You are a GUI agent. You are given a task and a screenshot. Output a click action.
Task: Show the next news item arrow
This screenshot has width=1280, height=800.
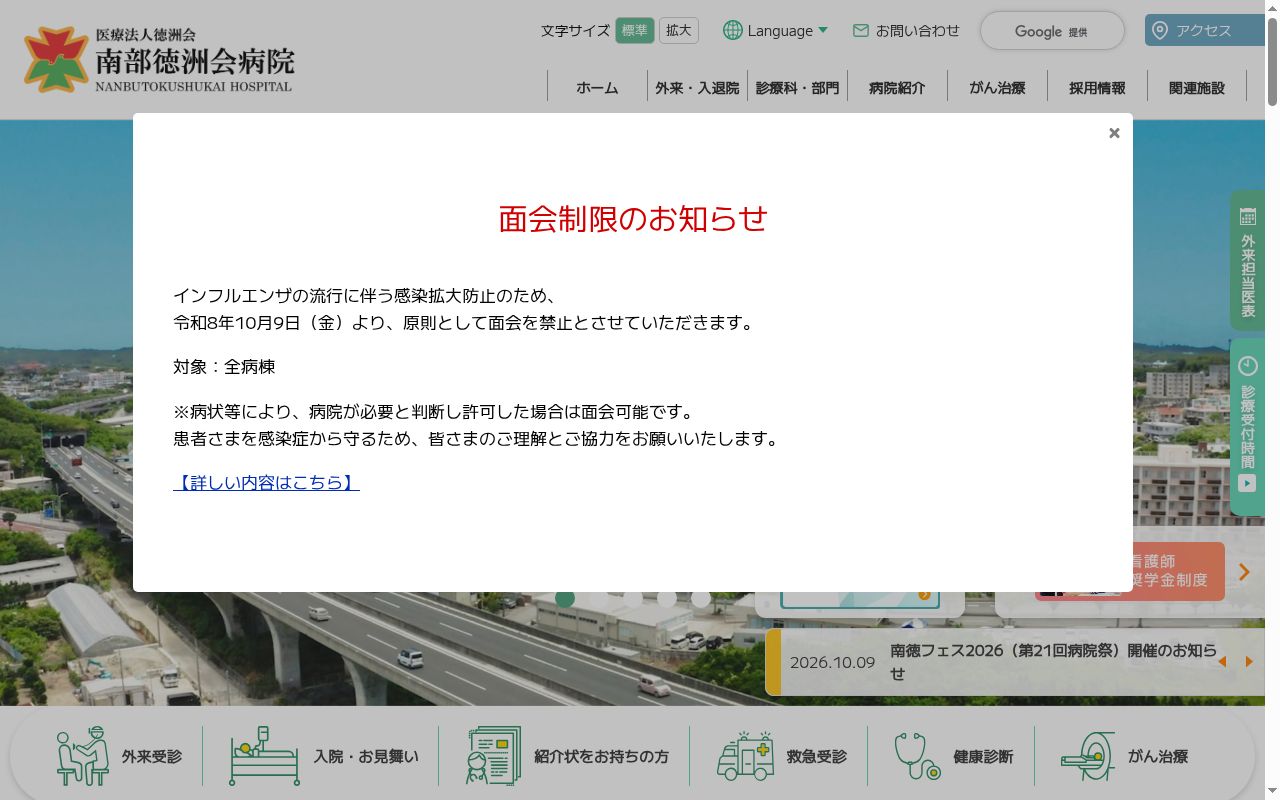point(1249,661)
